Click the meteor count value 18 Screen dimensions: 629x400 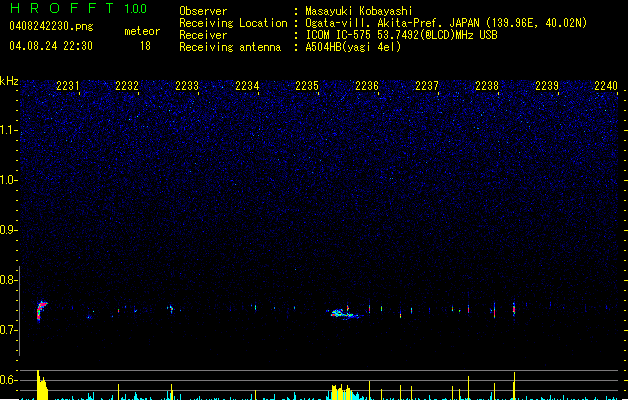tap(145, 46)
